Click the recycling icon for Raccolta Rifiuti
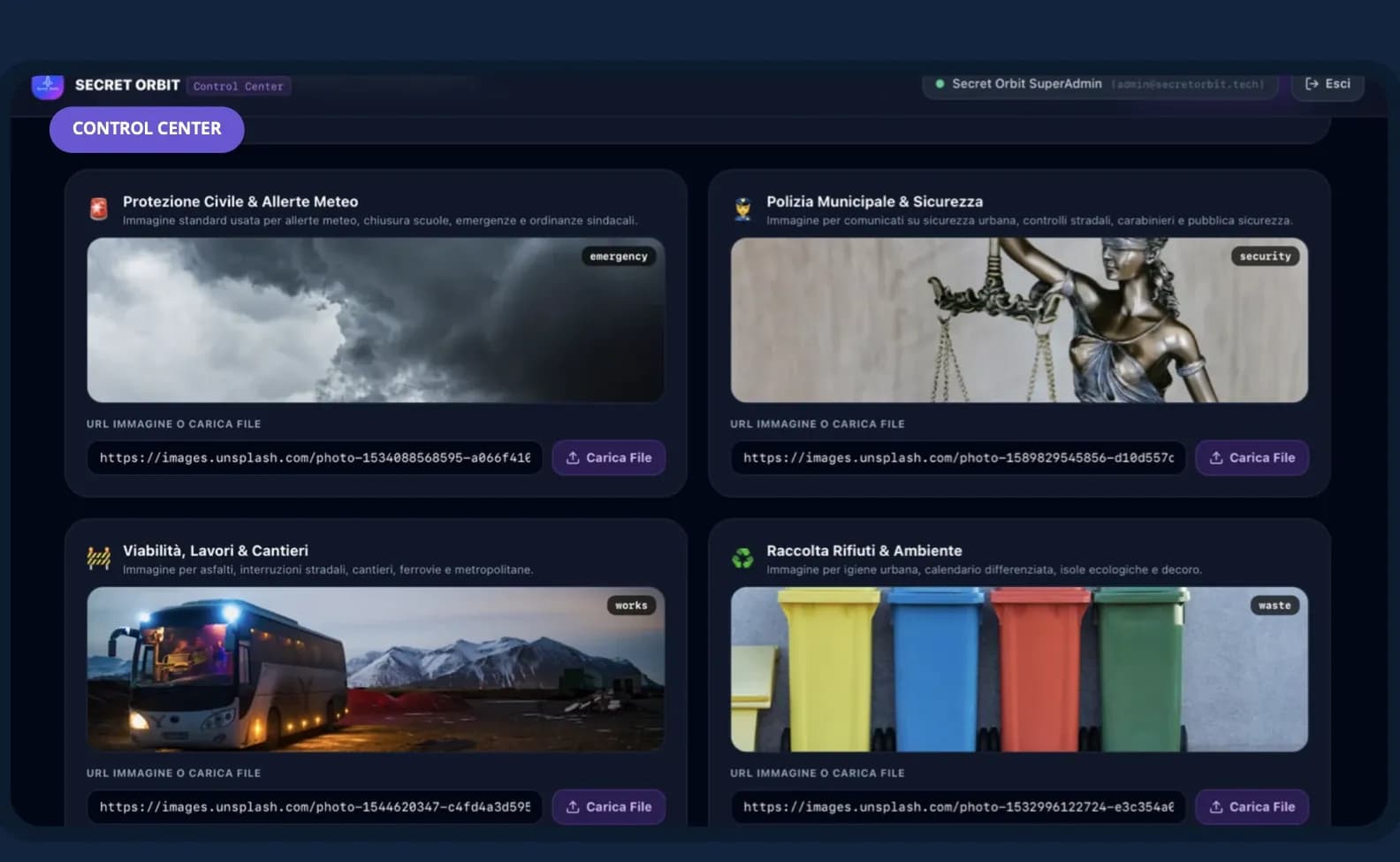The image size is (1400, 862). (742, 558)
